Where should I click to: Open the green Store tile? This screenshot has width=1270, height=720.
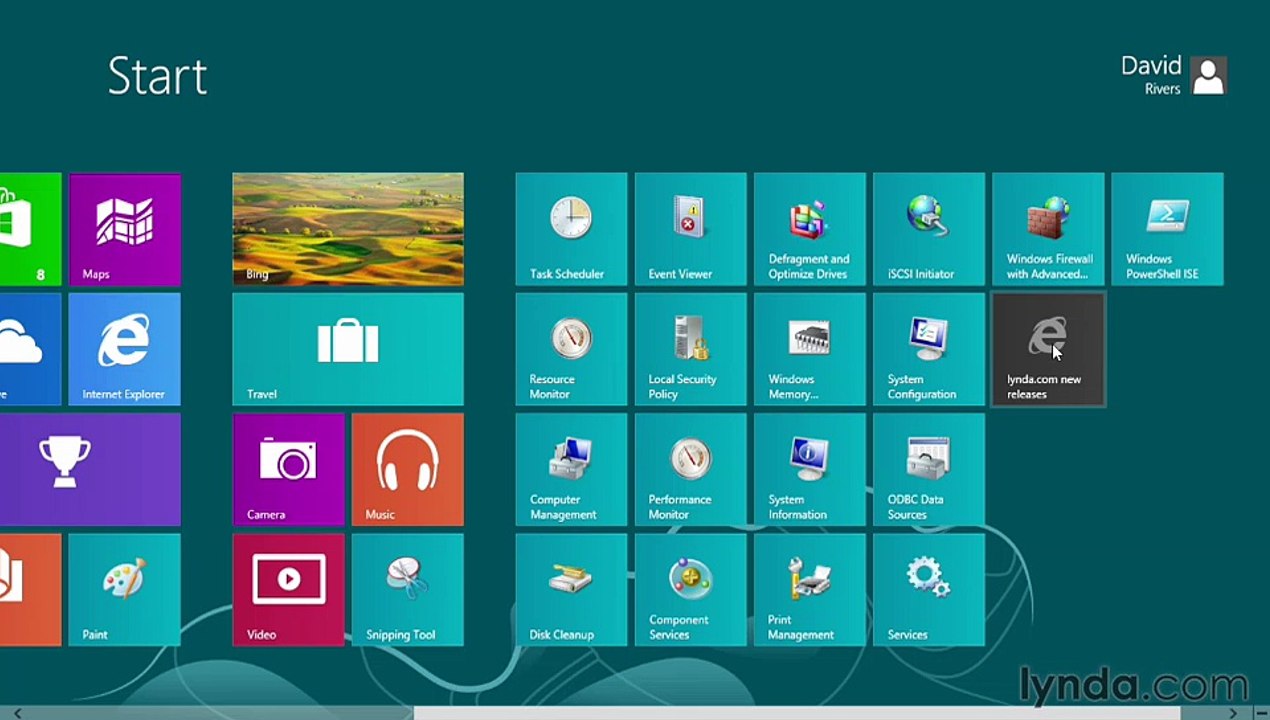pos(30,229)
